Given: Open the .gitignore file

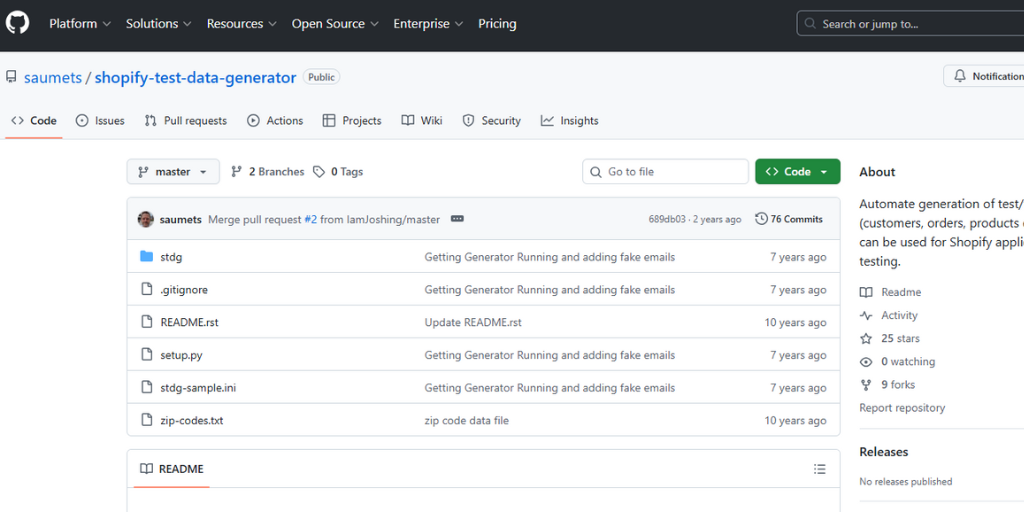Looking at the screenshot, I should pyautogui.click(x=184, y=290).
